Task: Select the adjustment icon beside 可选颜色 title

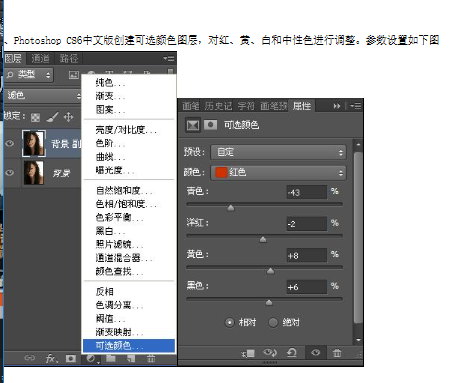Action: click(193, 125)
